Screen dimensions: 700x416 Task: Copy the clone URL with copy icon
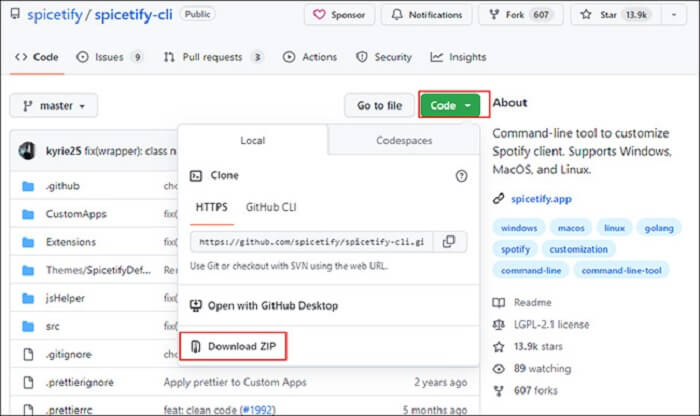[x=449, y=241]
